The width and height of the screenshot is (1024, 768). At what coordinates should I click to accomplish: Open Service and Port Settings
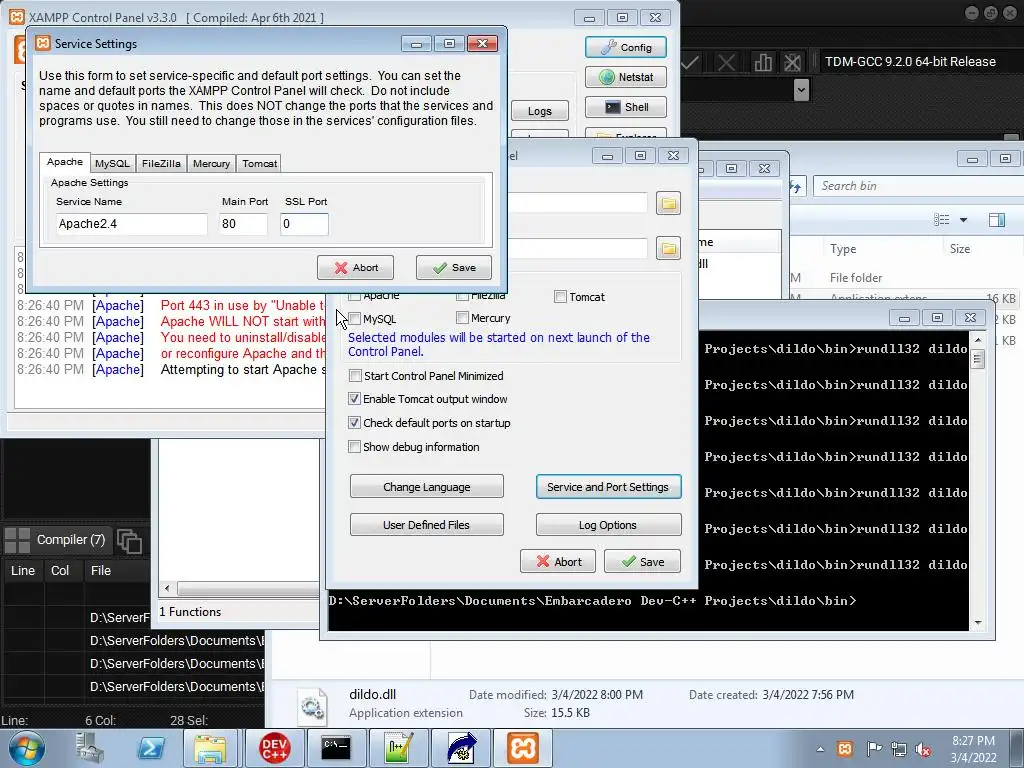[608, 487]
